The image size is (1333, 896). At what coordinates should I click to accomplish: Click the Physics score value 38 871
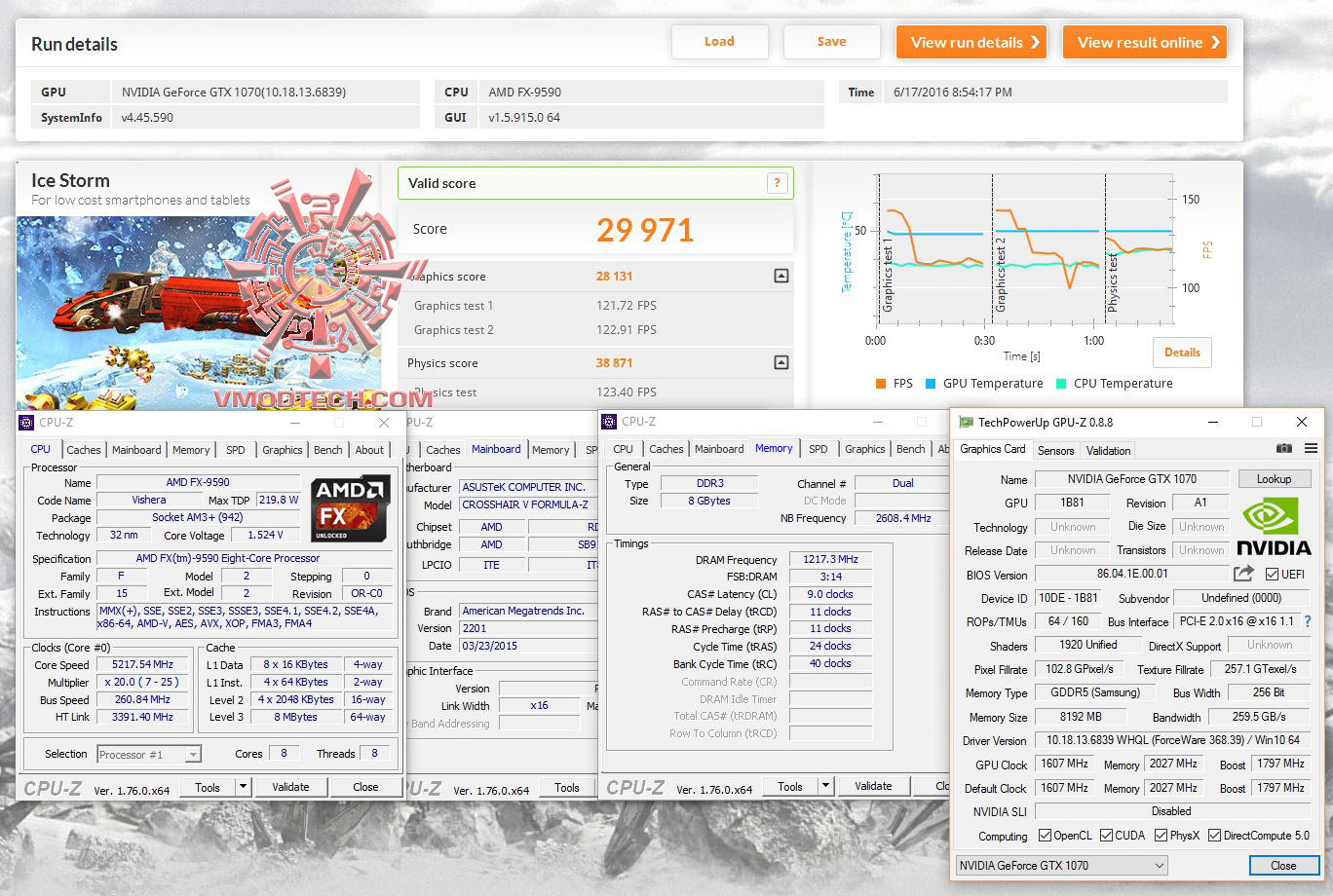pos(615,362)
